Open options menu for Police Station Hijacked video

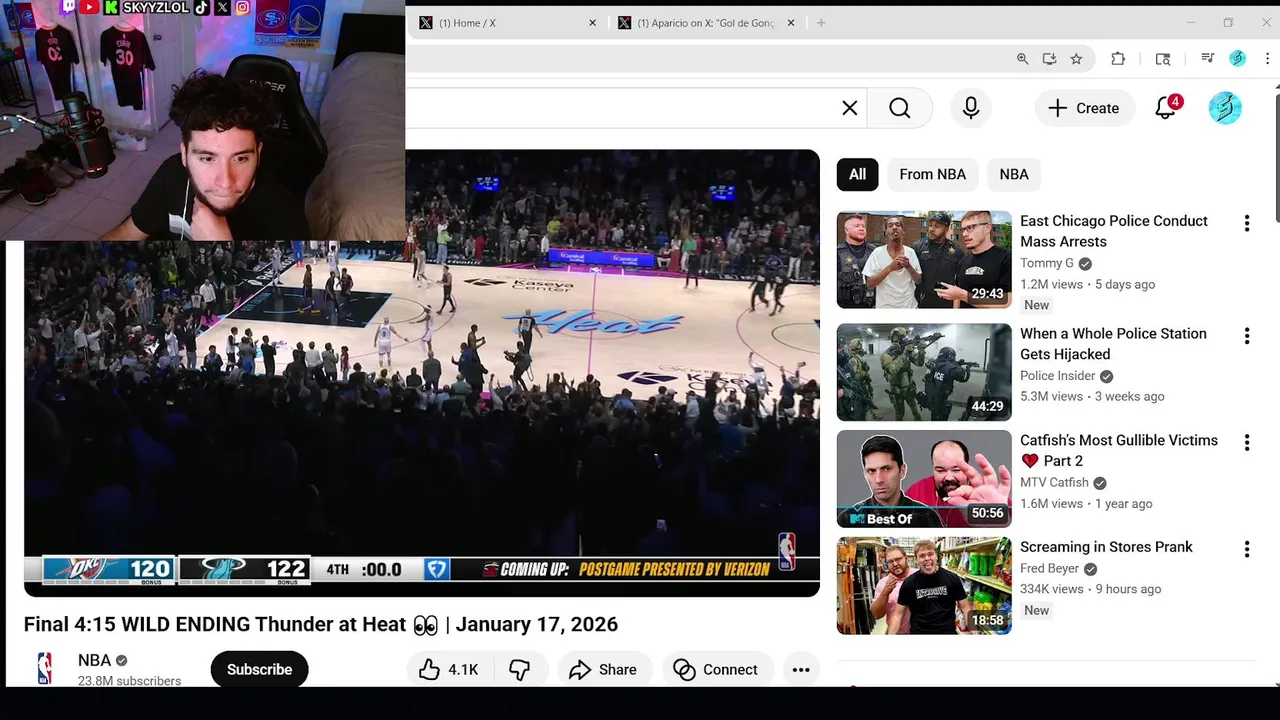click(1247, 336)
